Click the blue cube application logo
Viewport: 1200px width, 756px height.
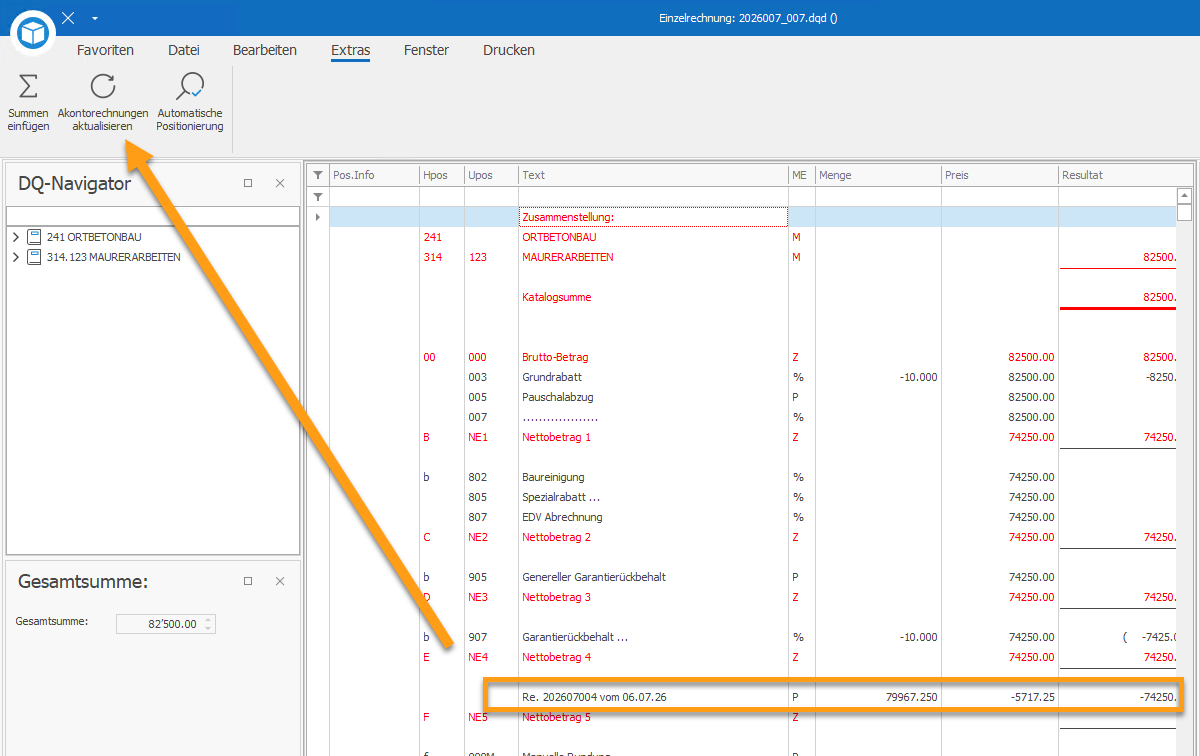(x=34, y=33)
